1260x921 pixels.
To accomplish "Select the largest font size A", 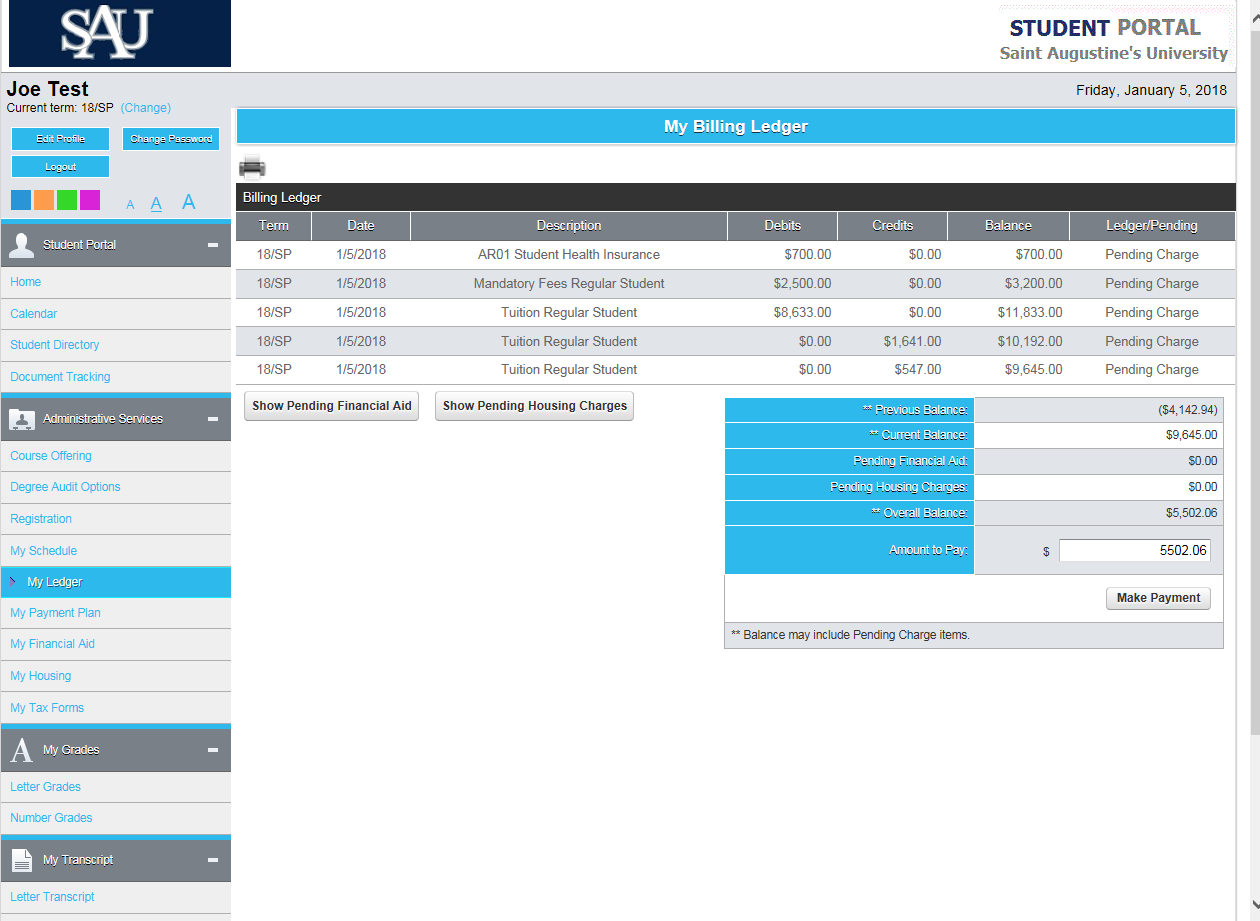I will [x=188, y=203].
